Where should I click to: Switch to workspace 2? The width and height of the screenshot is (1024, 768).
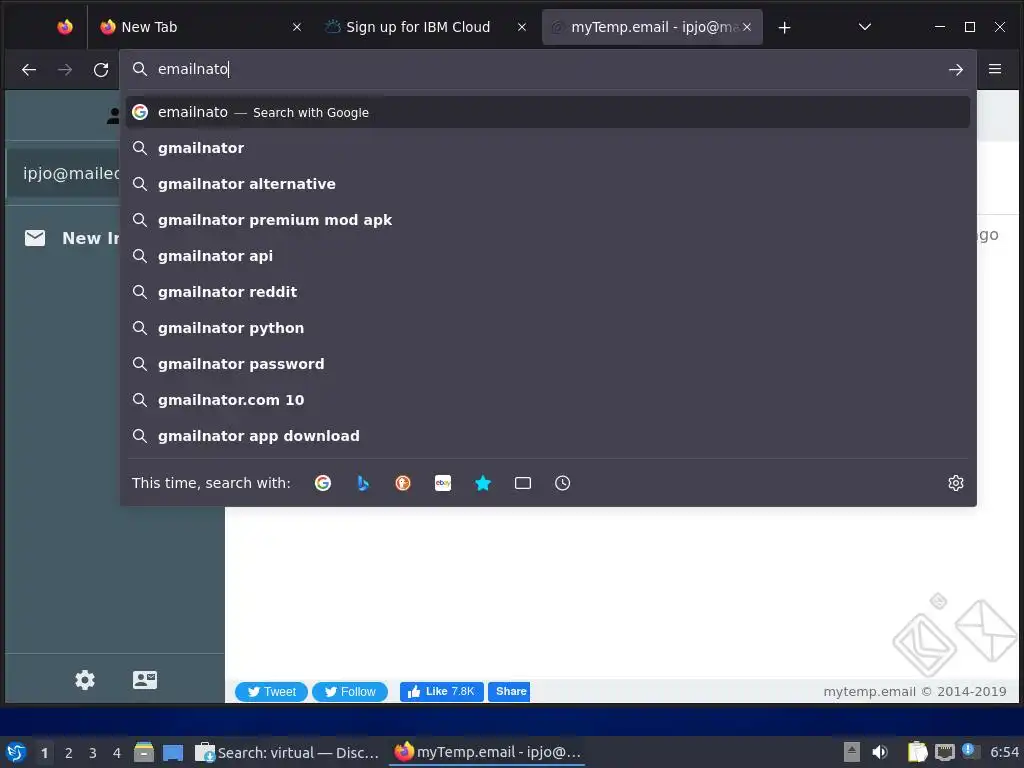[x=69, y=753]
